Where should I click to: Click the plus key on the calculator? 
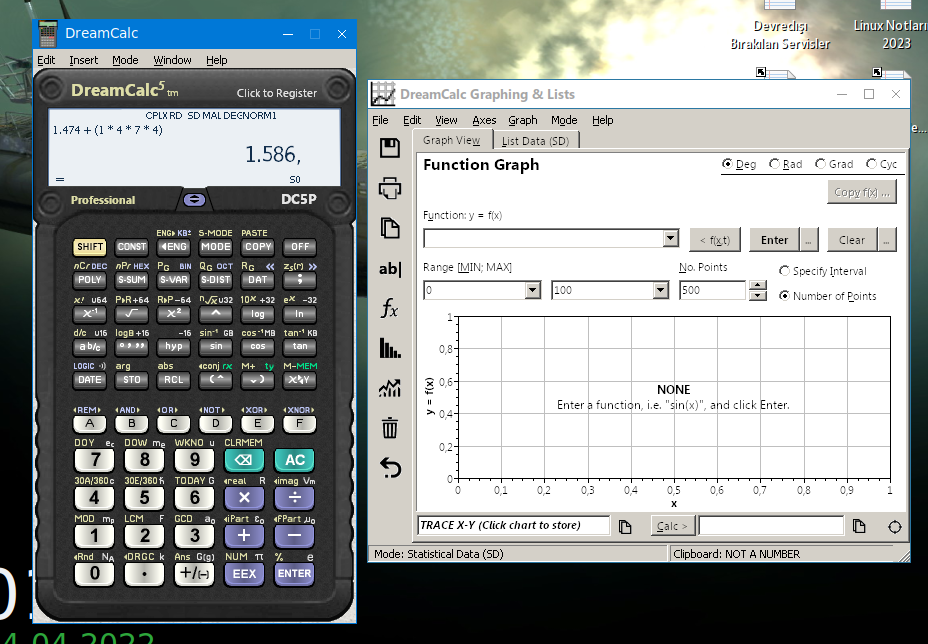click(244, 536)
